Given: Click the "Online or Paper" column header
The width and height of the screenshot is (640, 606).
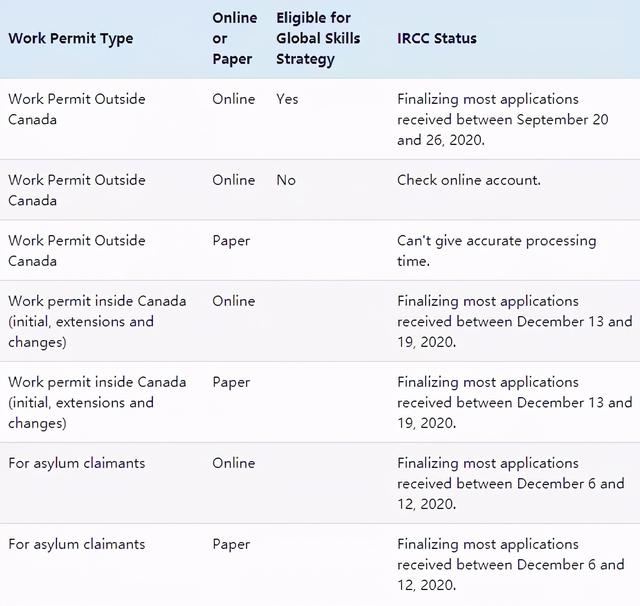Looking at the screenshot, I should [234, 39].
